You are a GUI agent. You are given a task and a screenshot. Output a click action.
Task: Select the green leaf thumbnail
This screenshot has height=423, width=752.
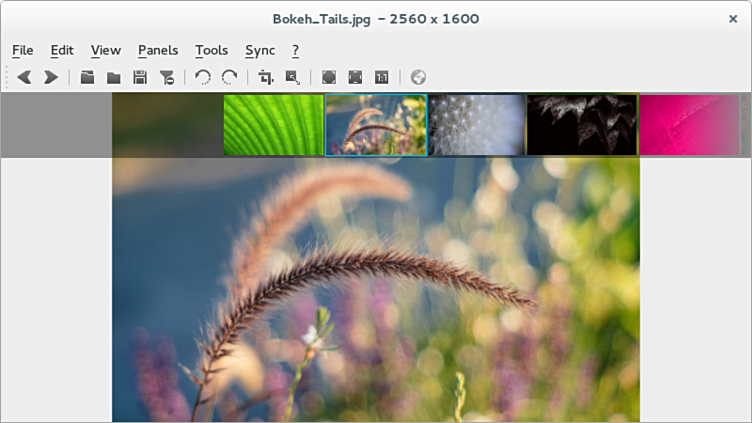coord(273,125)
